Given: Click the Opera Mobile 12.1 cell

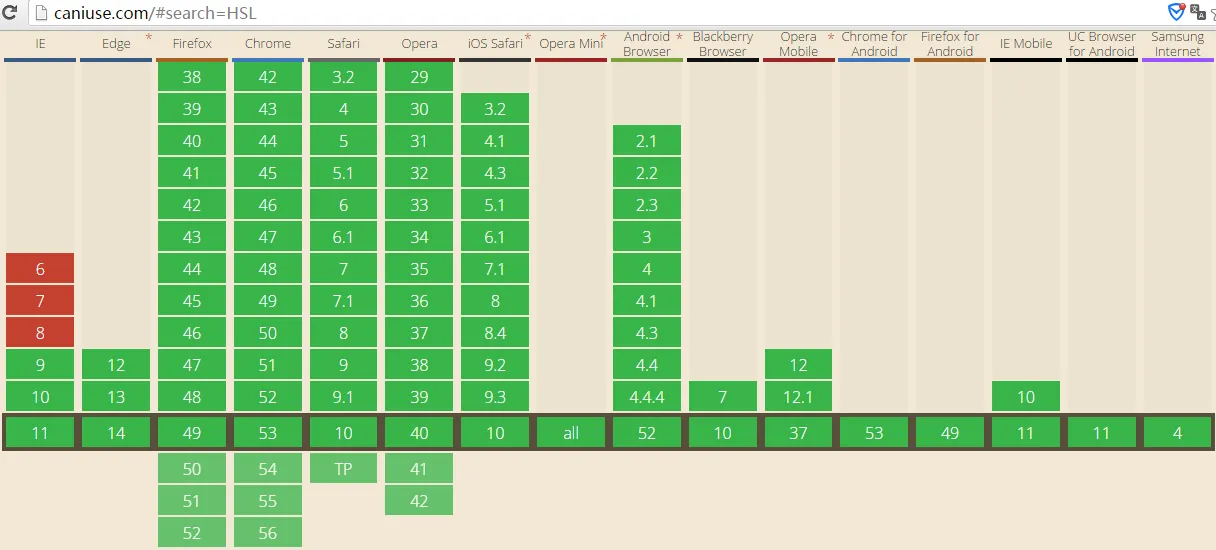Looking at the screenshot, I should click(x=799, y=396).
